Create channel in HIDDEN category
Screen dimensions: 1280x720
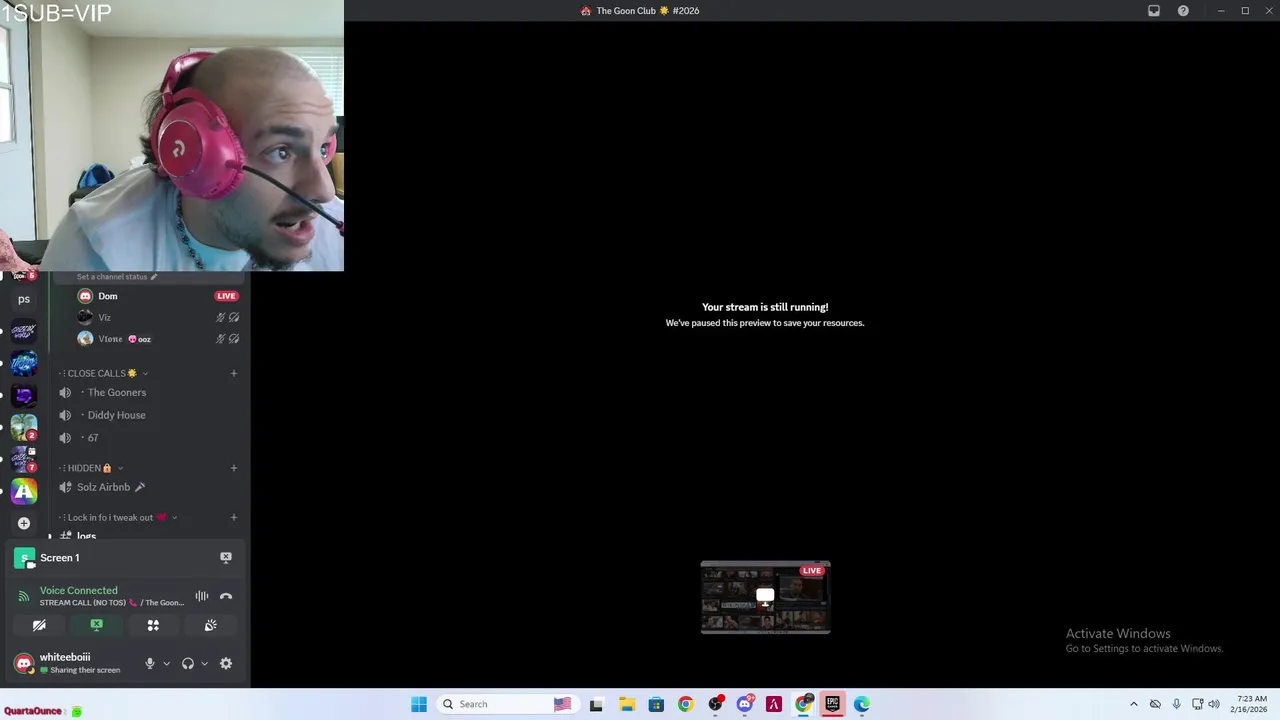click(234, 468)
